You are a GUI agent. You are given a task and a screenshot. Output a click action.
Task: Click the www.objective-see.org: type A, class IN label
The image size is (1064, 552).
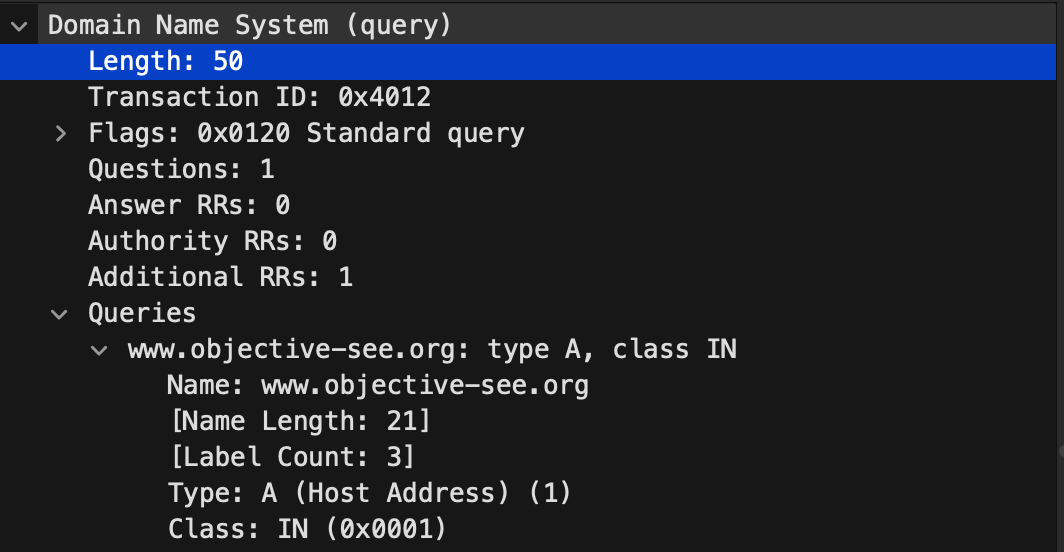coord(432,350)
